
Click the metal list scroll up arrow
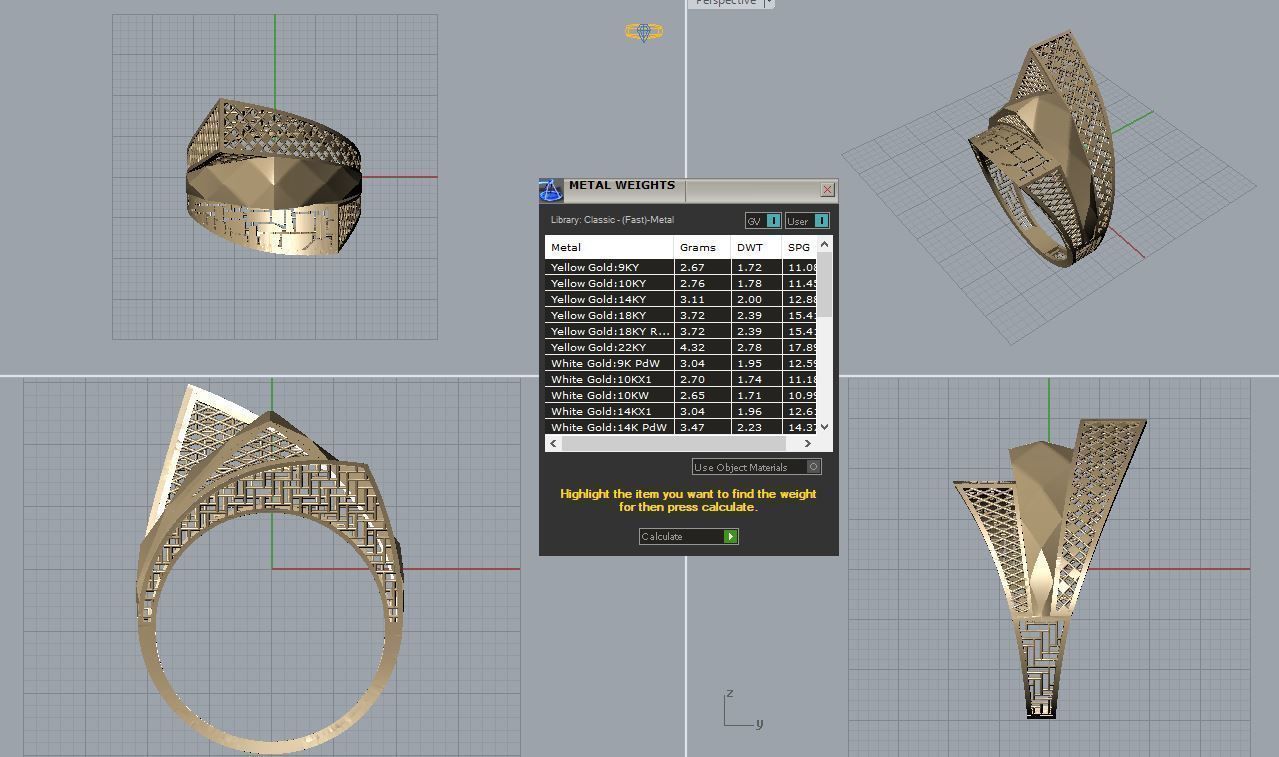click(824, 244)
